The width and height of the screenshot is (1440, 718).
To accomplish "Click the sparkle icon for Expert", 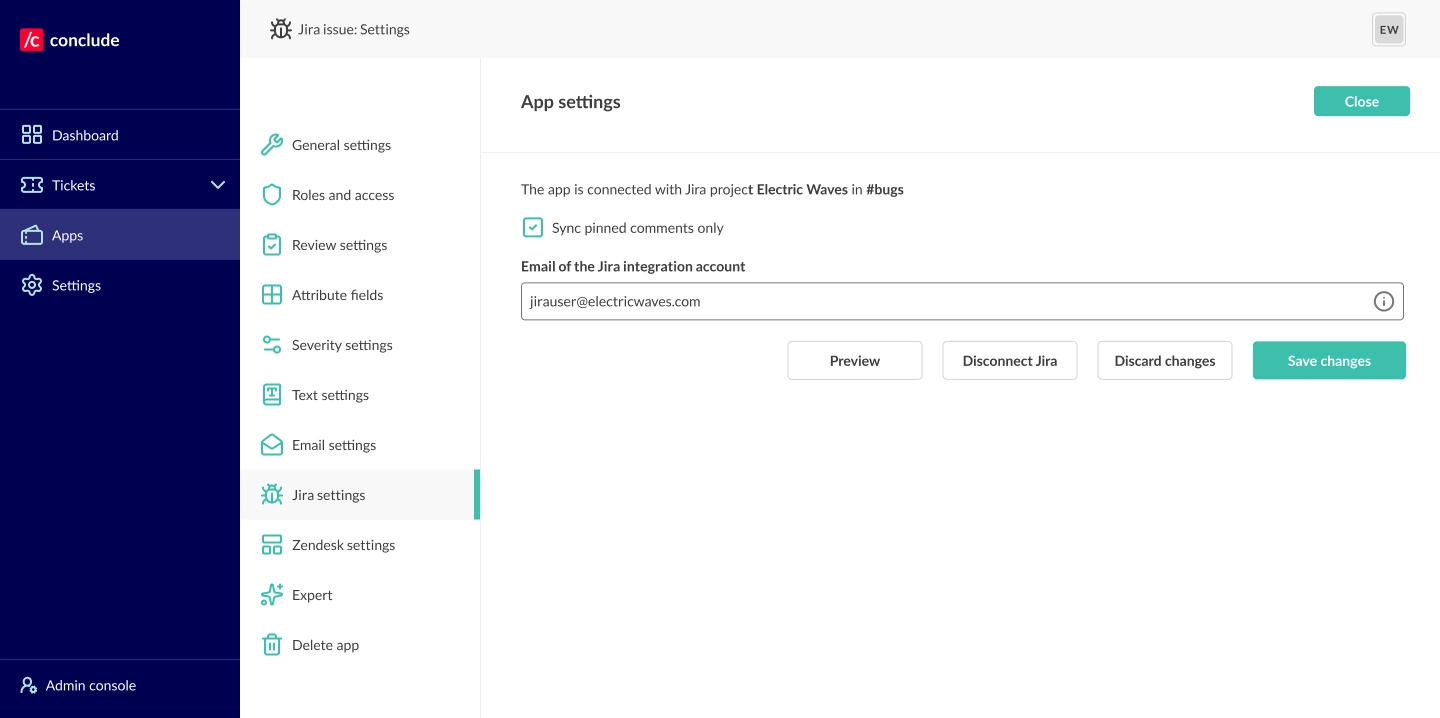I will [x=271, y=595].
